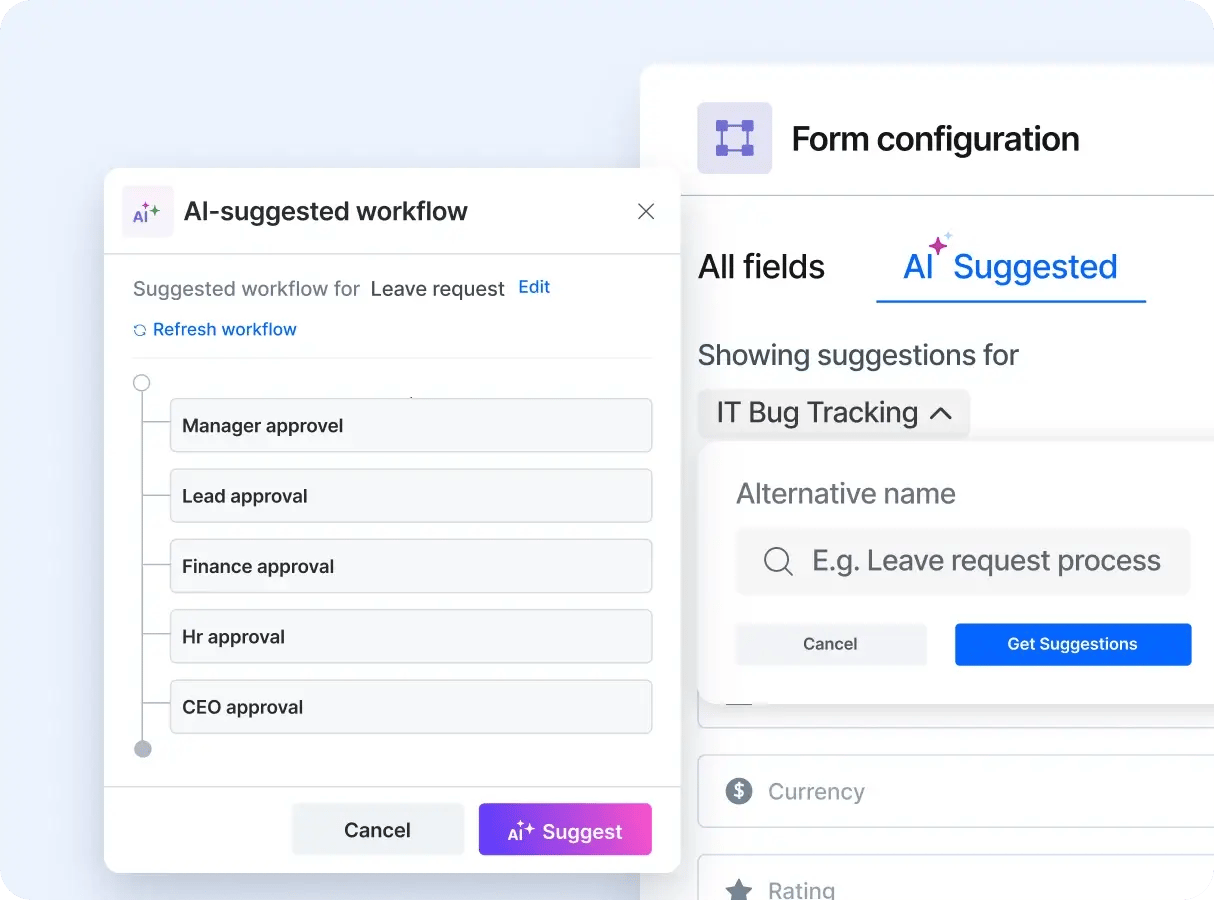Image resolution: width=1214 pixels, height=900 pixels.
Task: Click the Form configuration node icon
Action: coord(735,138)
